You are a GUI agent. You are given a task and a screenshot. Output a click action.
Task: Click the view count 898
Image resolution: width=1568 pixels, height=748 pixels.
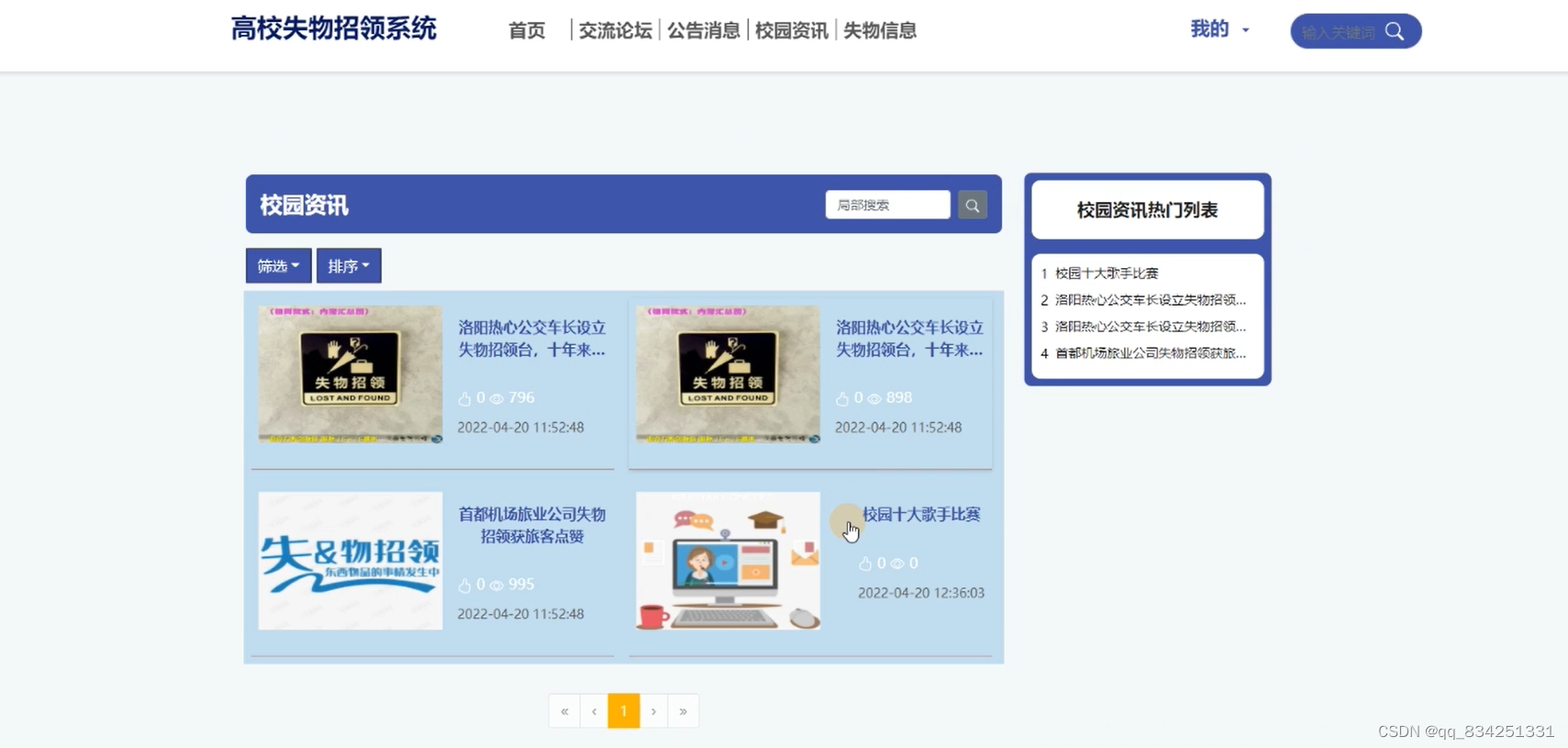(899, 398)
